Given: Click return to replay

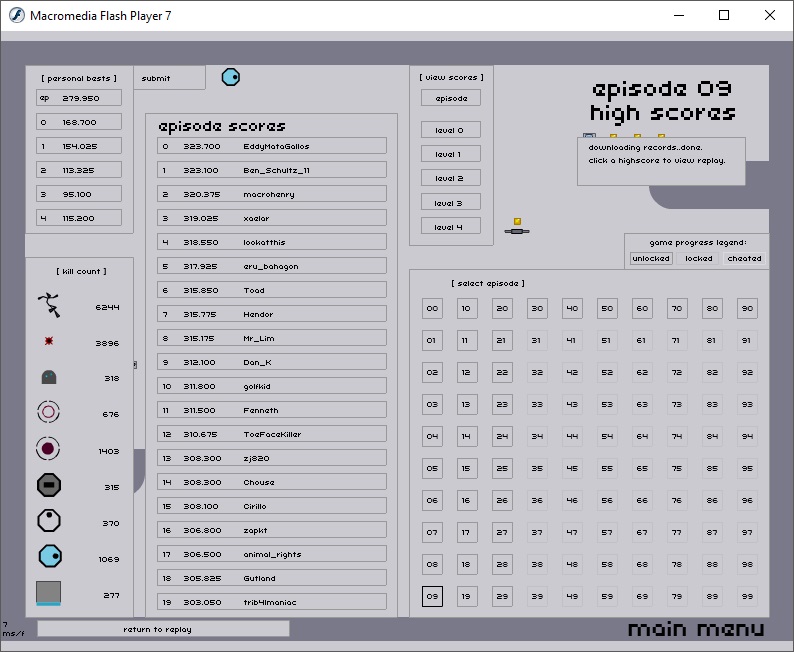Looking at the screenshot, I should (163, 629).
